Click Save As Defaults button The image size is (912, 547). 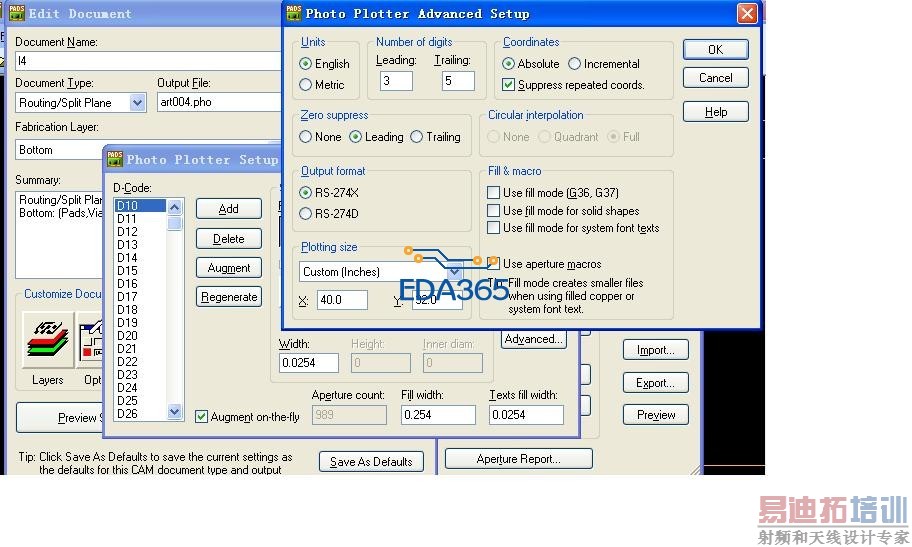[371, 461]
